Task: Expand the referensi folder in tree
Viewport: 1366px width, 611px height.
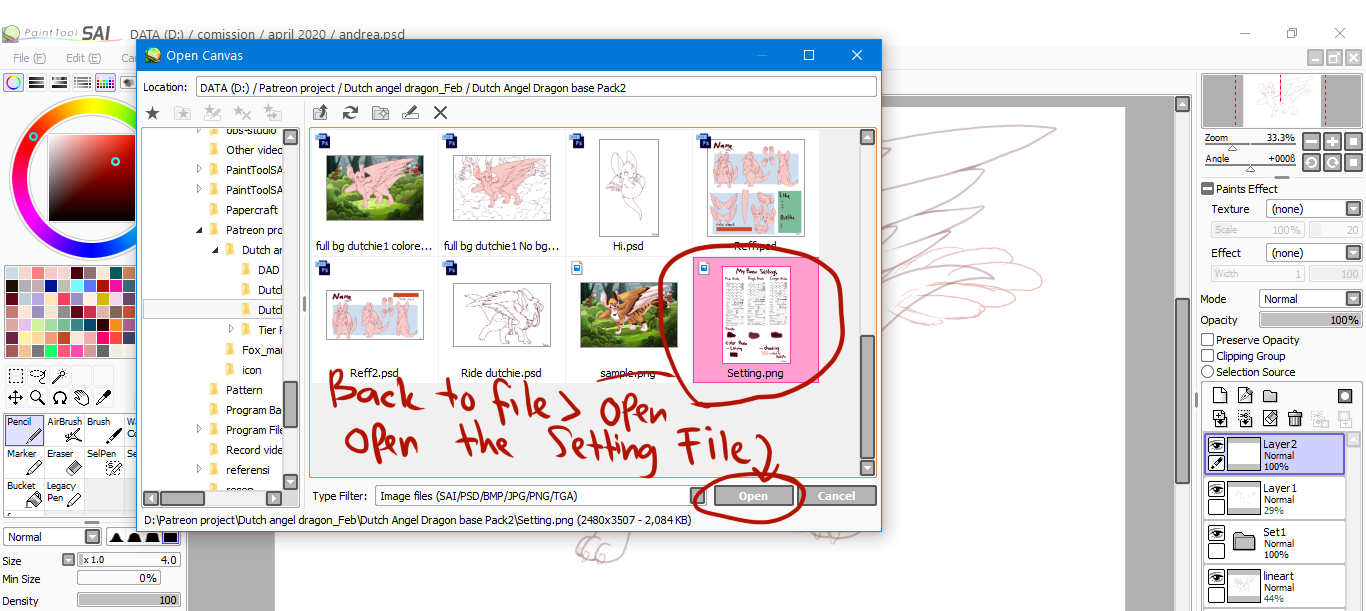Action: (x=199, y=470)
